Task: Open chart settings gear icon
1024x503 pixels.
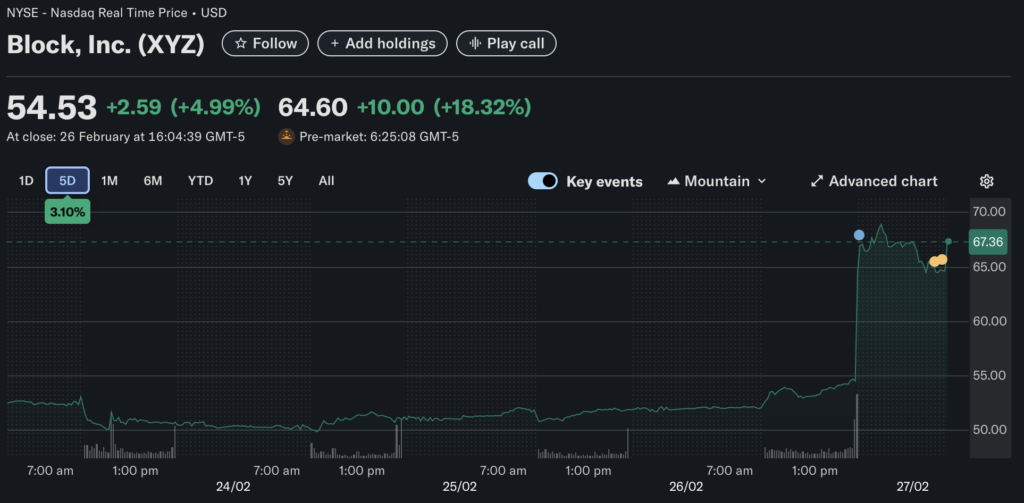Action: 986,181
